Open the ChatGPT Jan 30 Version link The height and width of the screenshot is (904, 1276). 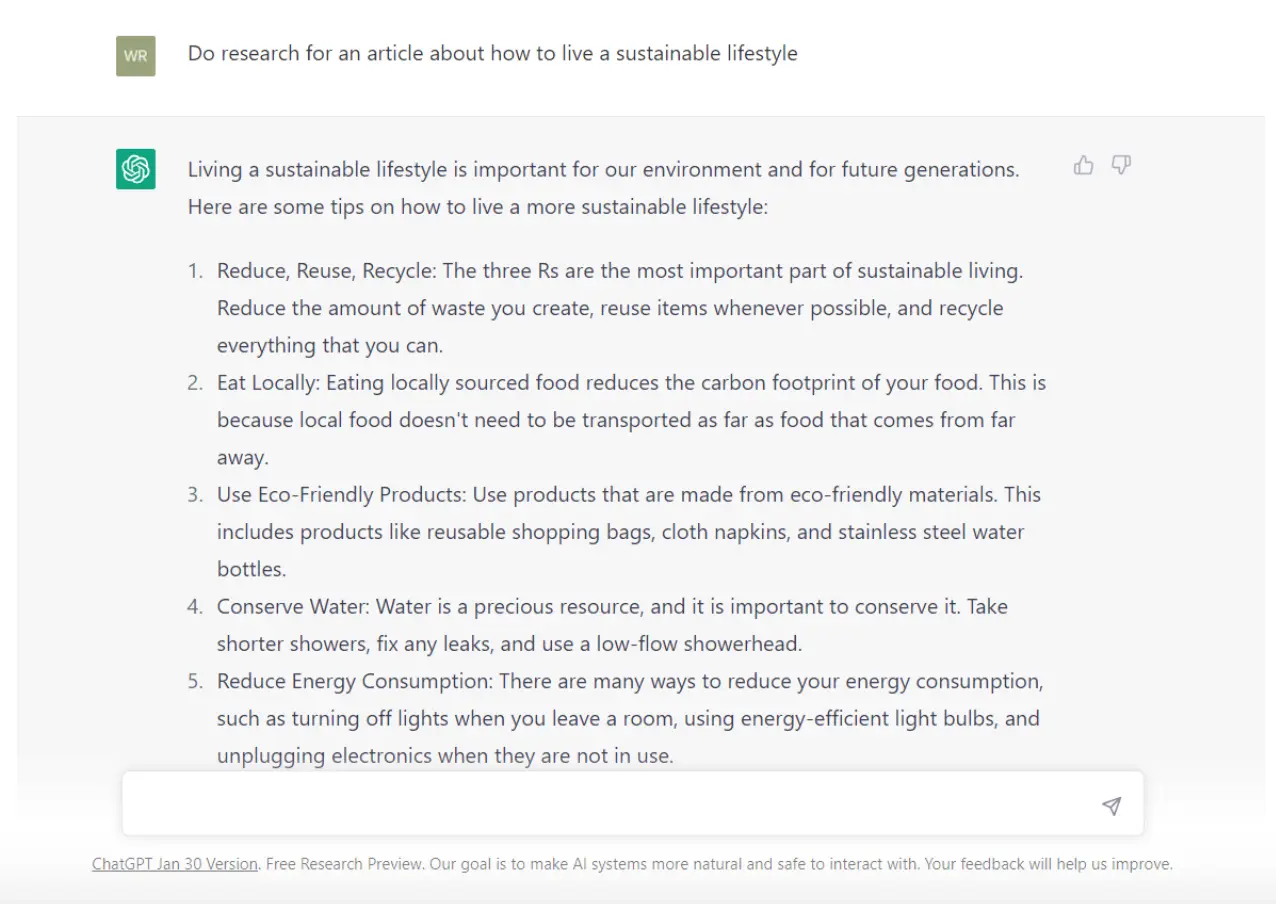174,863
